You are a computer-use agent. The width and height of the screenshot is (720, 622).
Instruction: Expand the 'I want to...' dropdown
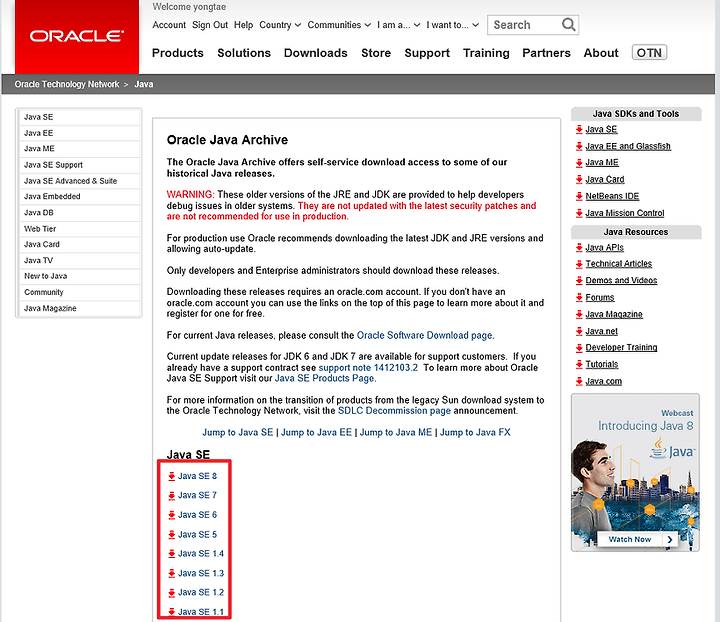point(452,25)
